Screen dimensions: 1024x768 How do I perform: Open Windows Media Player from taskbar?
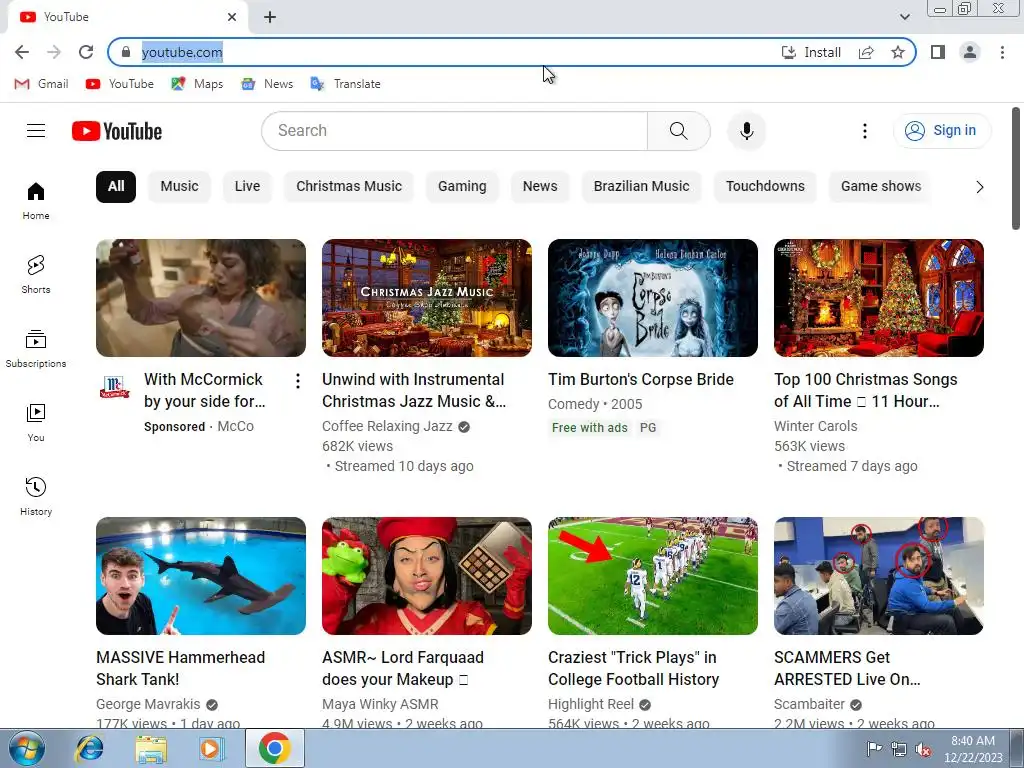(x=211, y=748)
